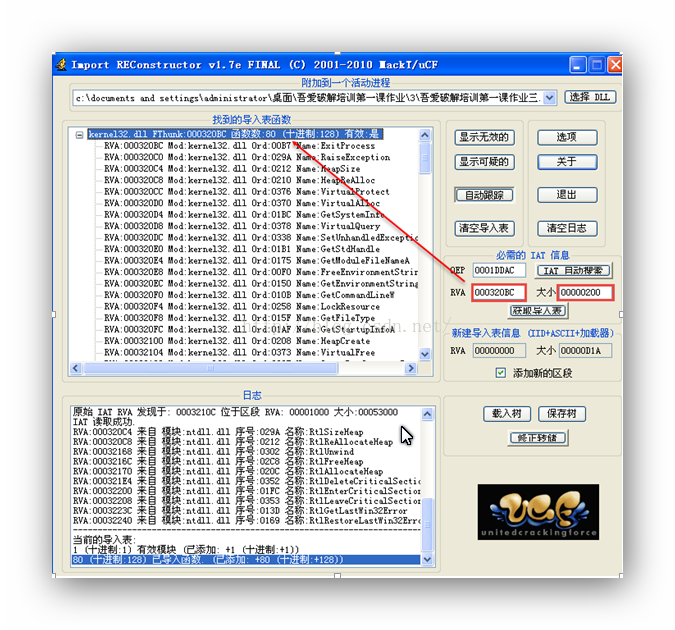Select the RVA:000320E8 import row

point(261,272)
